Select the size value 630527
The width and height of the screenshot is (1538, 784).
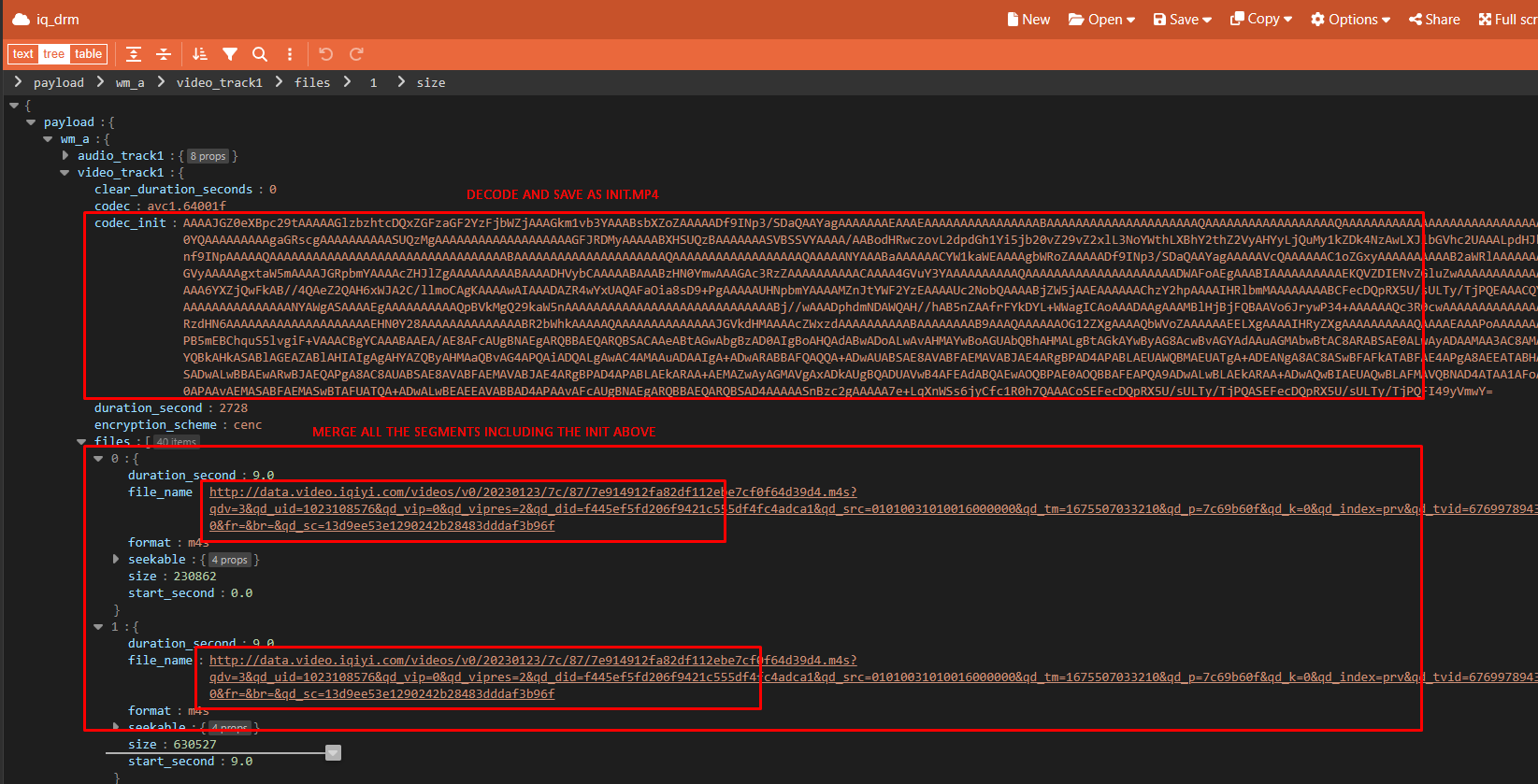pyautogui.click(x=194, y=745)
